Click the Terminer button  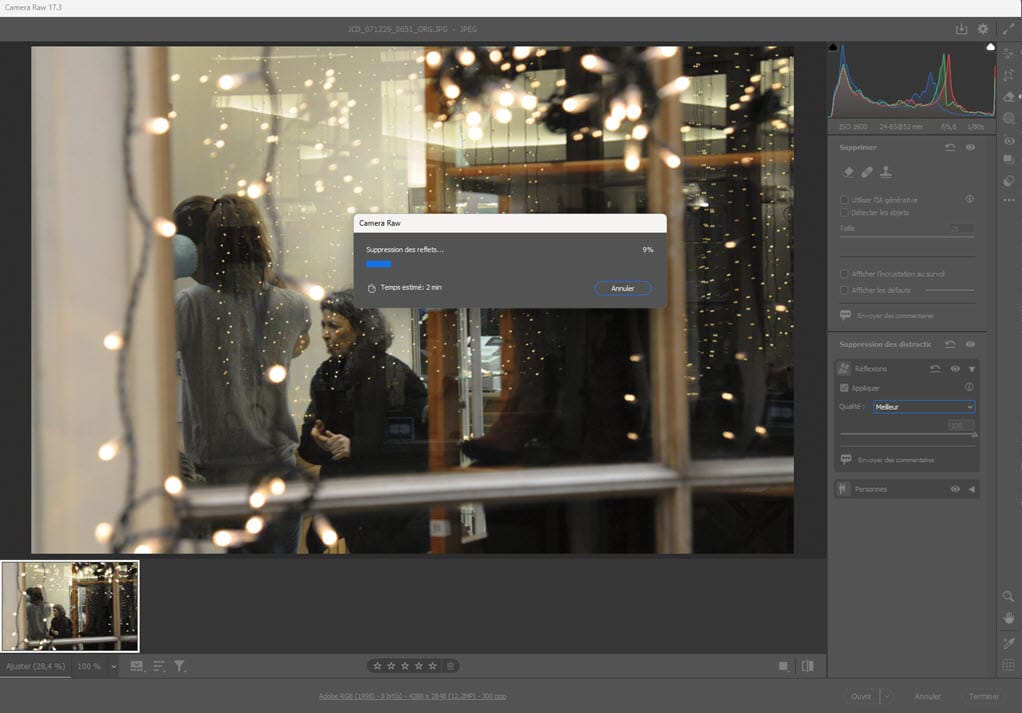(984, 696)
